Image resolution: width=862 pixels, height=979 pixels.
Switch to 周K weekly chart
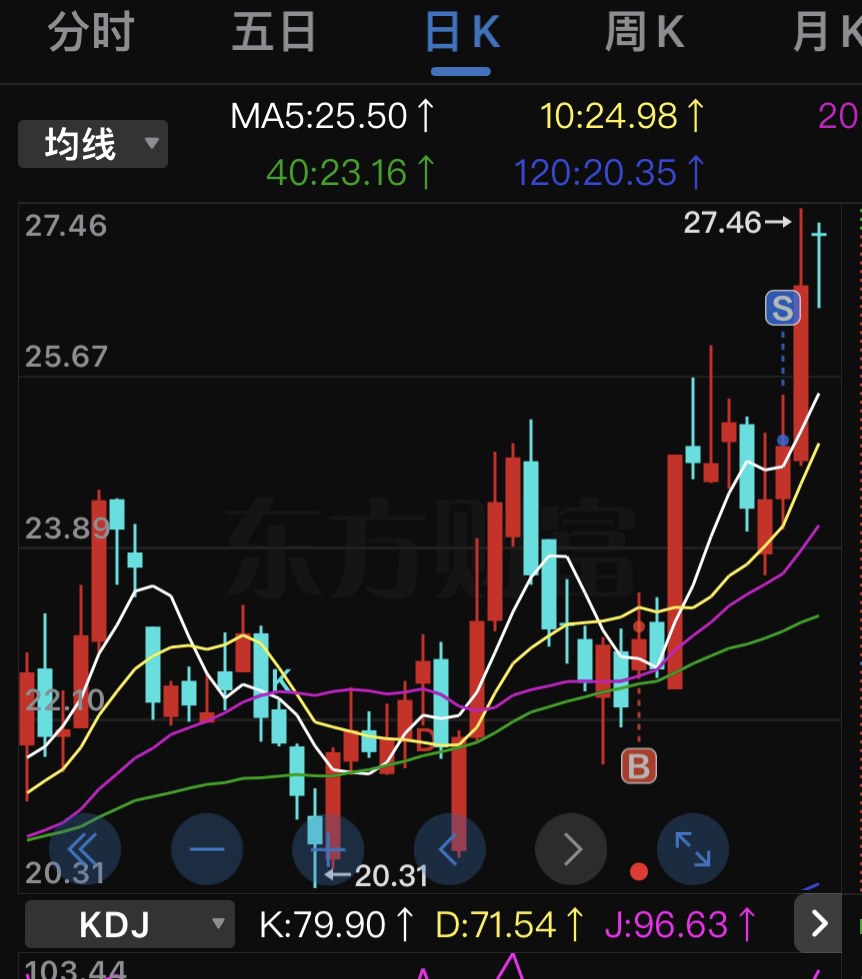(x=645, y=32)
